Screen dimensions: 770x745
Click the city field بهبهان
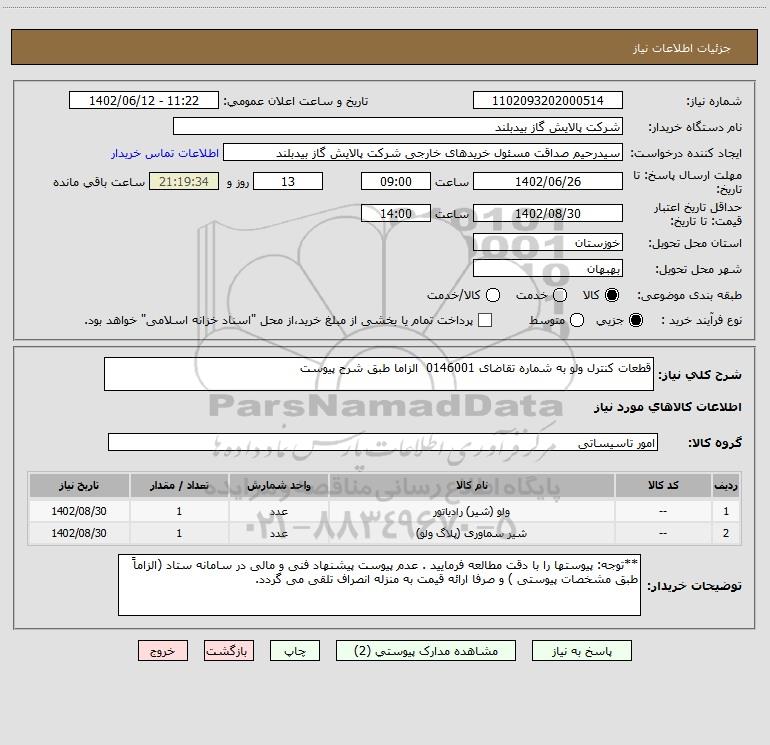point(548,268)
